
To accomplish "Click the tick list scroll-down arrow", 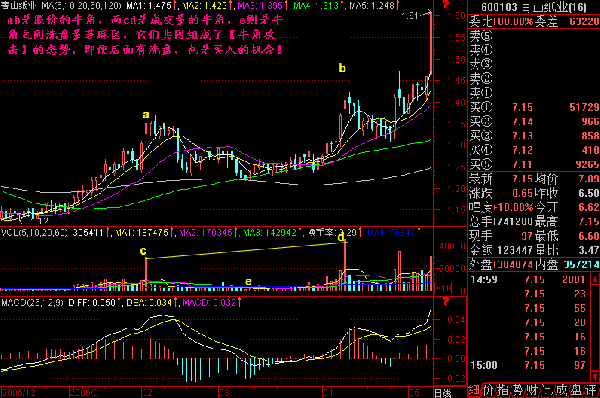I will [x=595, y=377].
